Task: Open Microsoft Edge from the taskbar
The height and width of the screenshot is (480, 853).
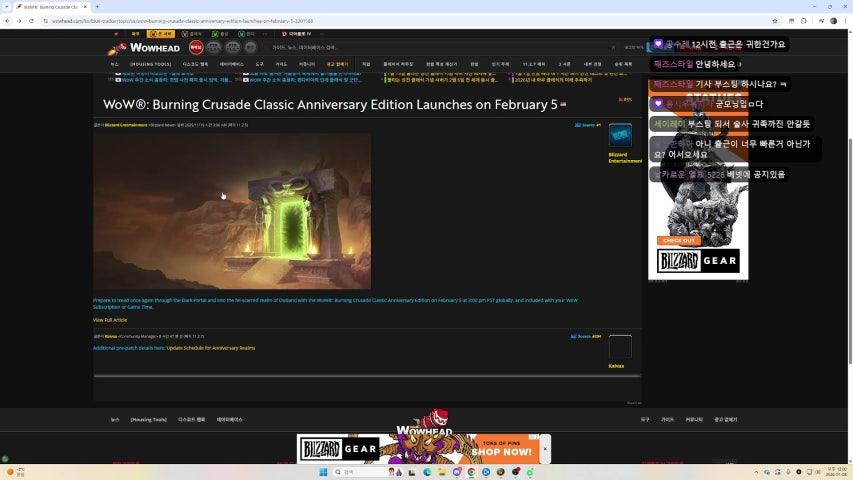Action: point(427,472)
